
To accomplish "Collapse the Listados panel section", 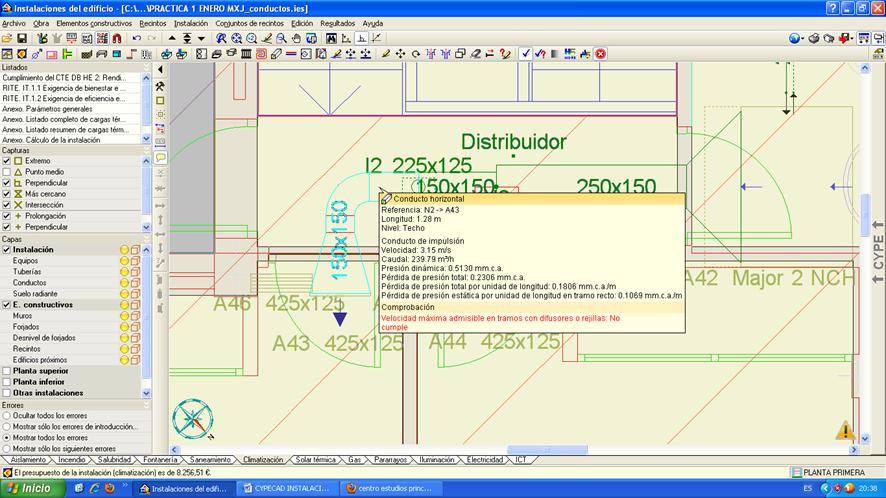I will 147,67.
